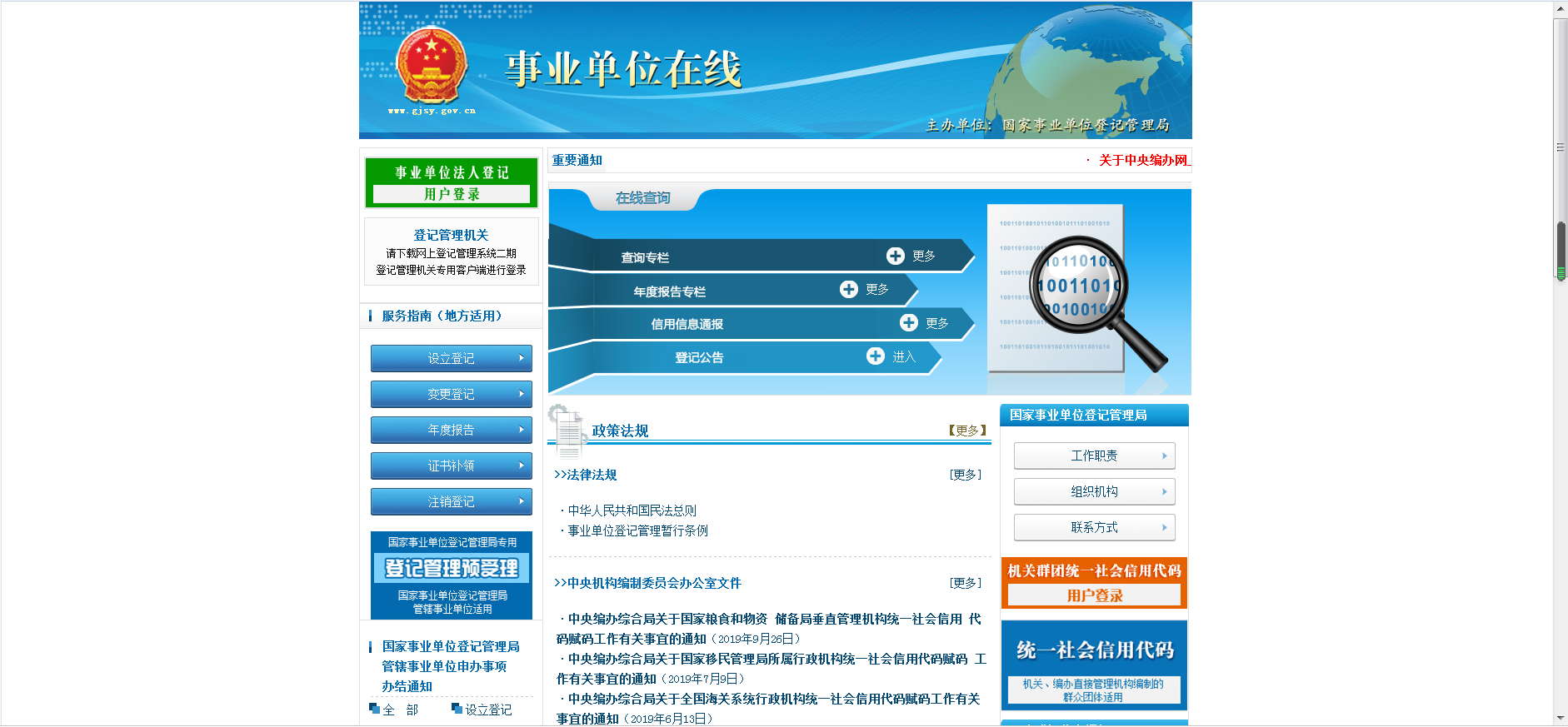Image resolution: width=1568 pixels, height=727 pixels.
Task: Open the blue 设立登记 service guide button
Action: (x=452, y=358)
